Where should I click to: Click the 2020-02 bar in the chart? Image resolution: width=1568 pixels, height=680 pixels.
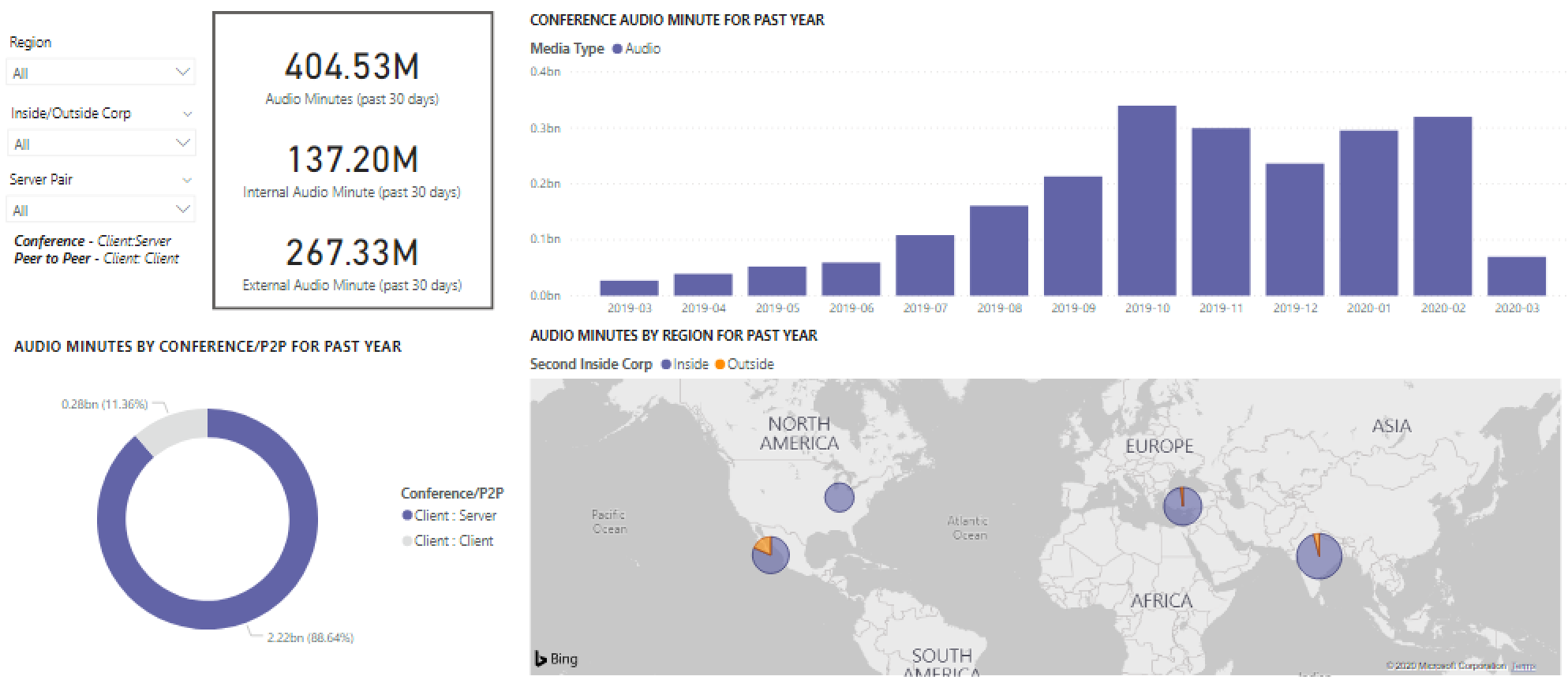tap(1443, 207)
